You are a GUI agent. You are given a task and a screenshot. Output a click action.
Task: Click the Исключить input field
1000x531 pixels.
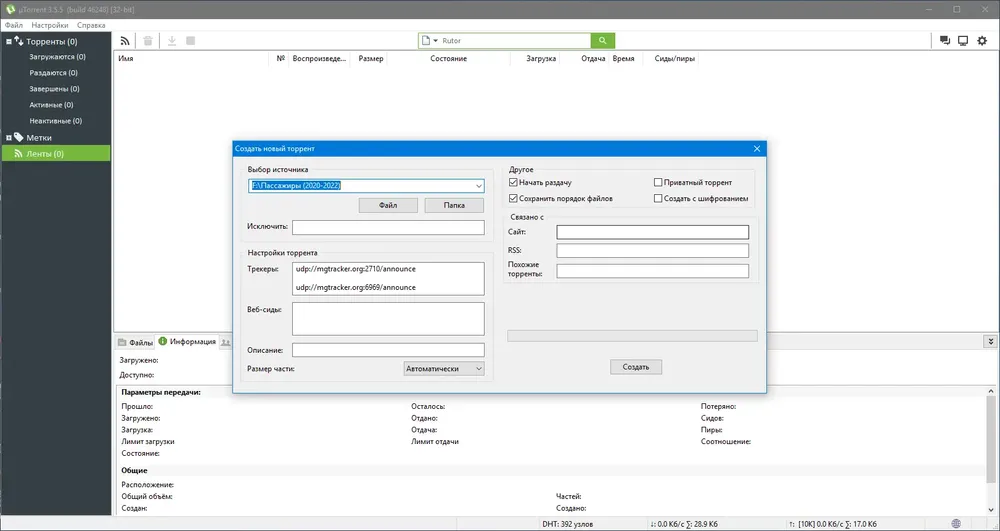(388, 227)
